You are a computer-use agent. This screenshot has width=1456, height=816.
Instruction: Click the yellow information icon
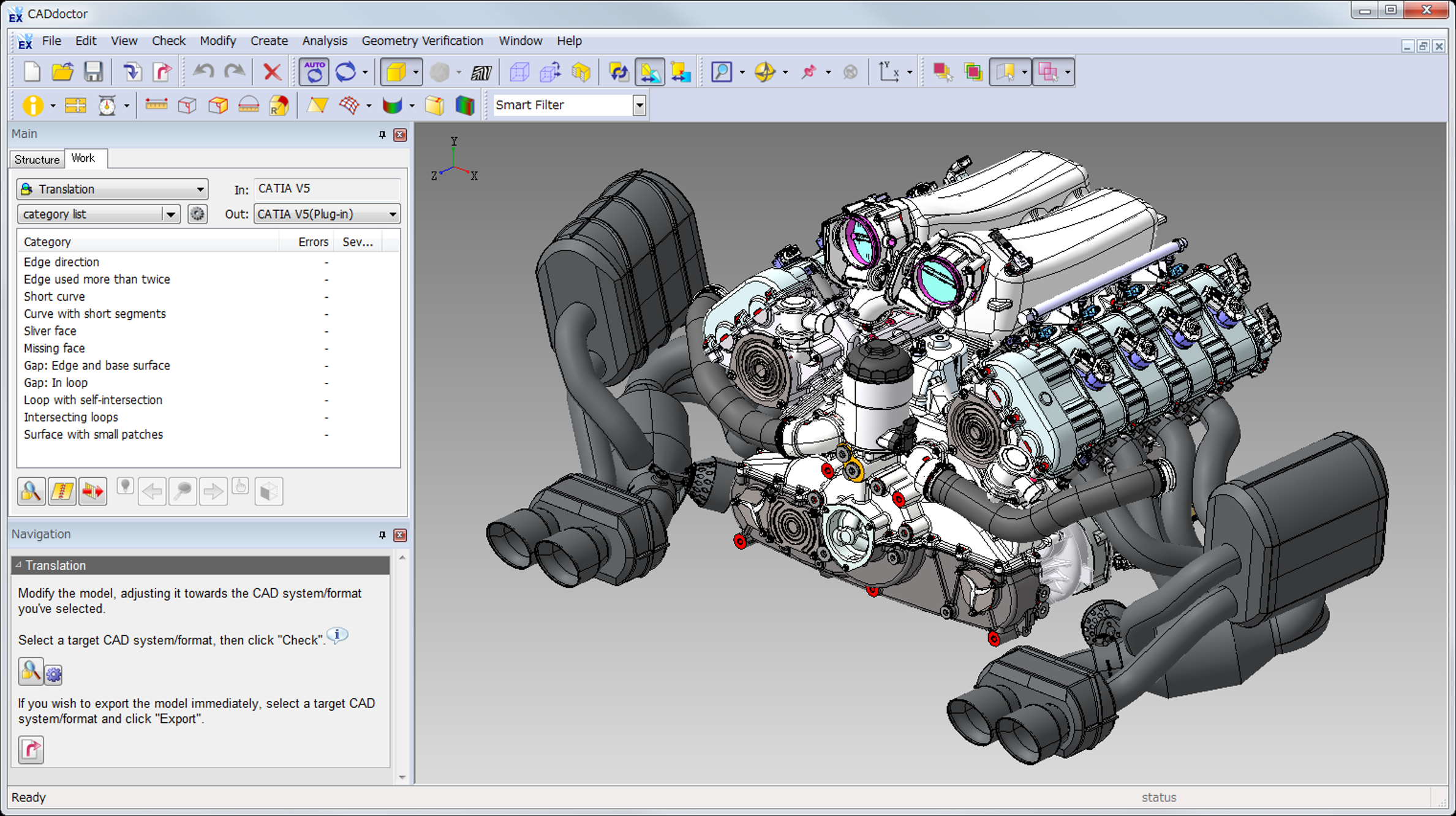[x=32, y=105]
